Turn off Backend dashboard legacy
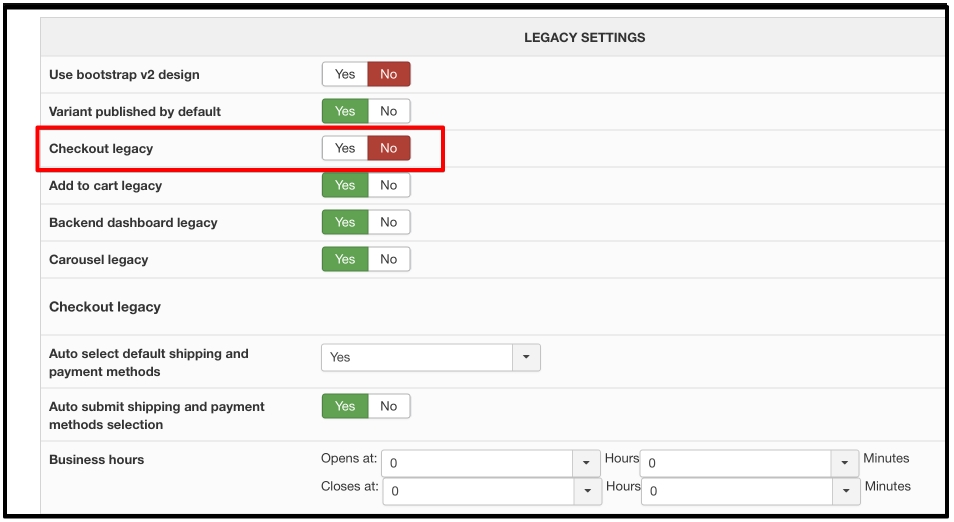The height and width of the screenshot is (522, 954). (389, 223)
